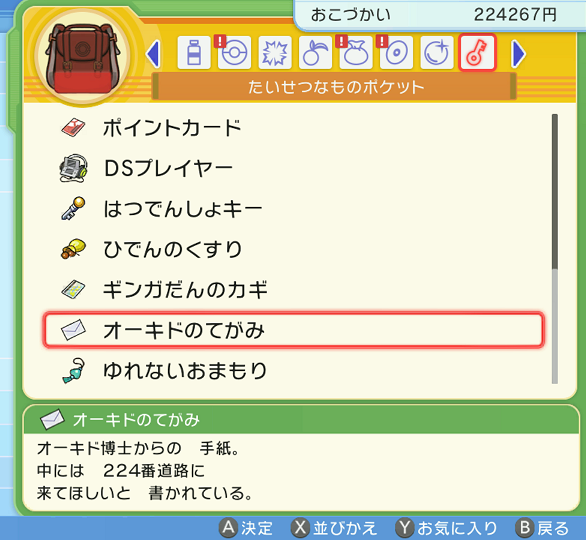586x540 pixels.
Task: Select the Key Items key icon
Action: [477, 53]
